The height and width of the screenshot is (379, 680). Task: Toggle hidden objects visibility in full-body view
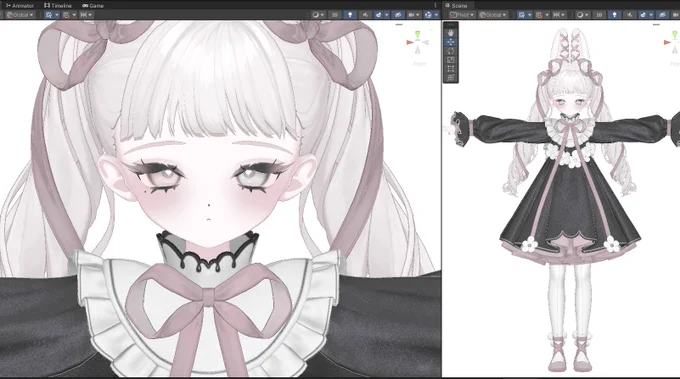pos(662,15)
